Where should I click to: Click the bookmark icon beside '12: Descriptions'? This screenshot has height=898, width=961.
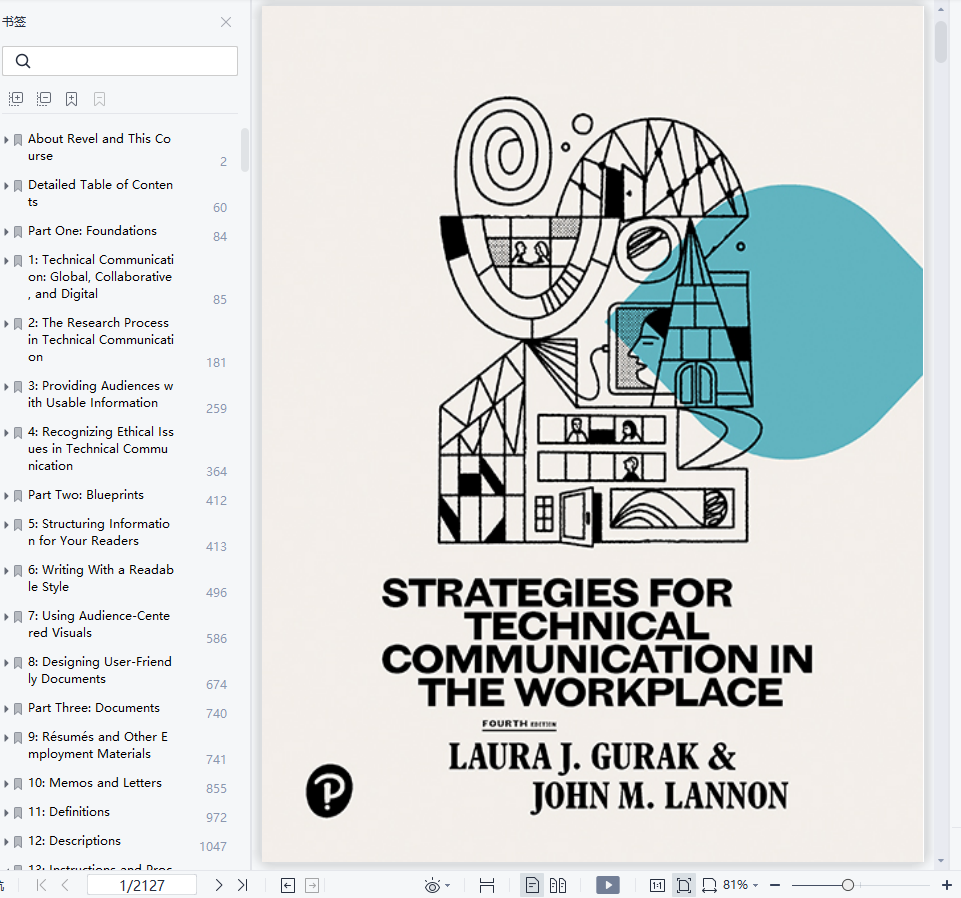coord(18,842)
